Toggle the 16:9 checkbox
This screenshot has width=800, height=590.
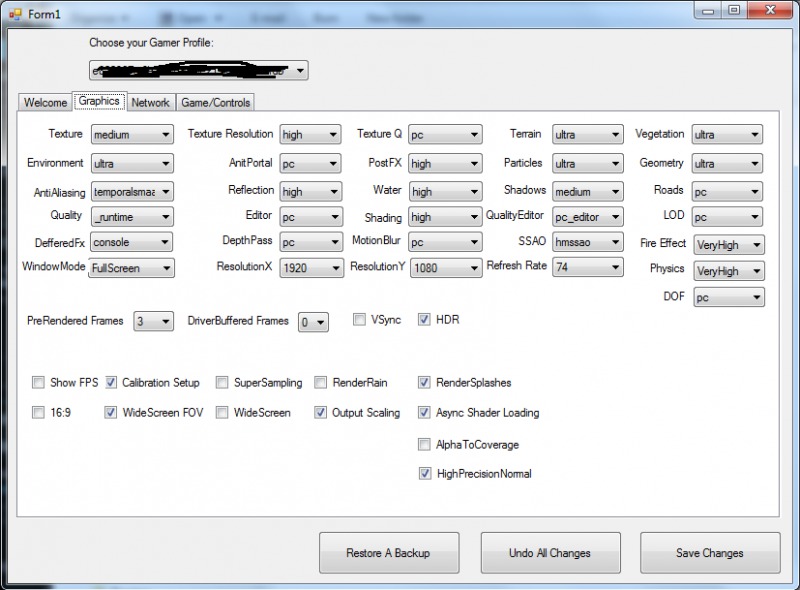38,412
